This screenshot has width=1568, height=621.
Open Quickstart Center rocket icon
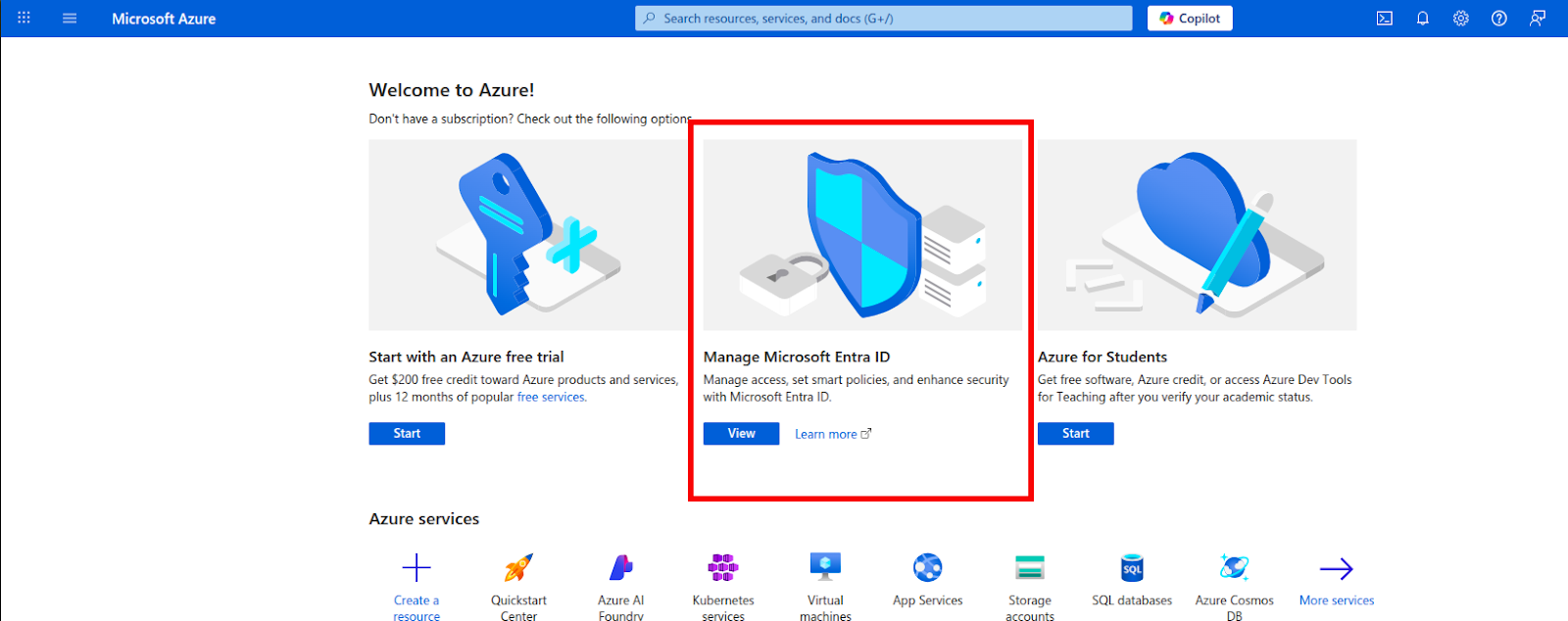click(x=518, y=568)
